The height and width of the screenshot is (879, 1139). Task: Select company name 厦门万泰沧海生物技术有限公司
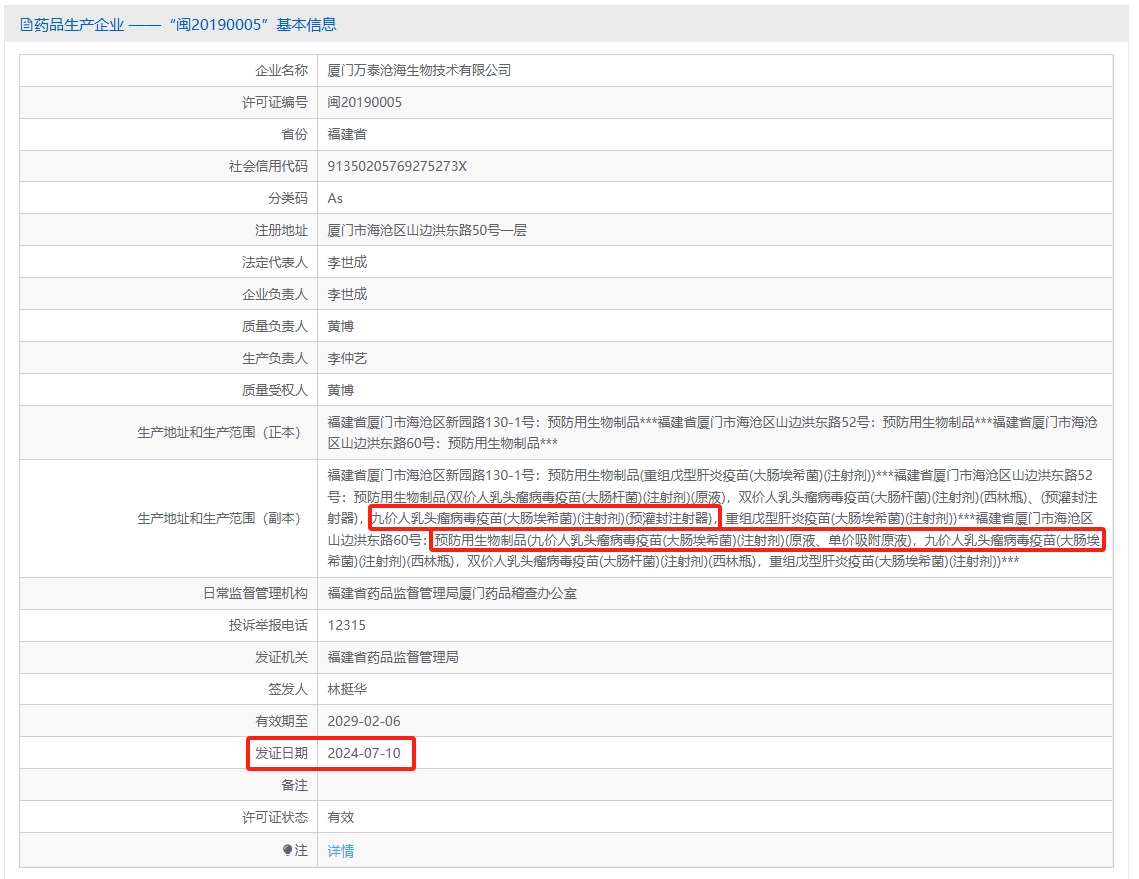coord(419,70)
